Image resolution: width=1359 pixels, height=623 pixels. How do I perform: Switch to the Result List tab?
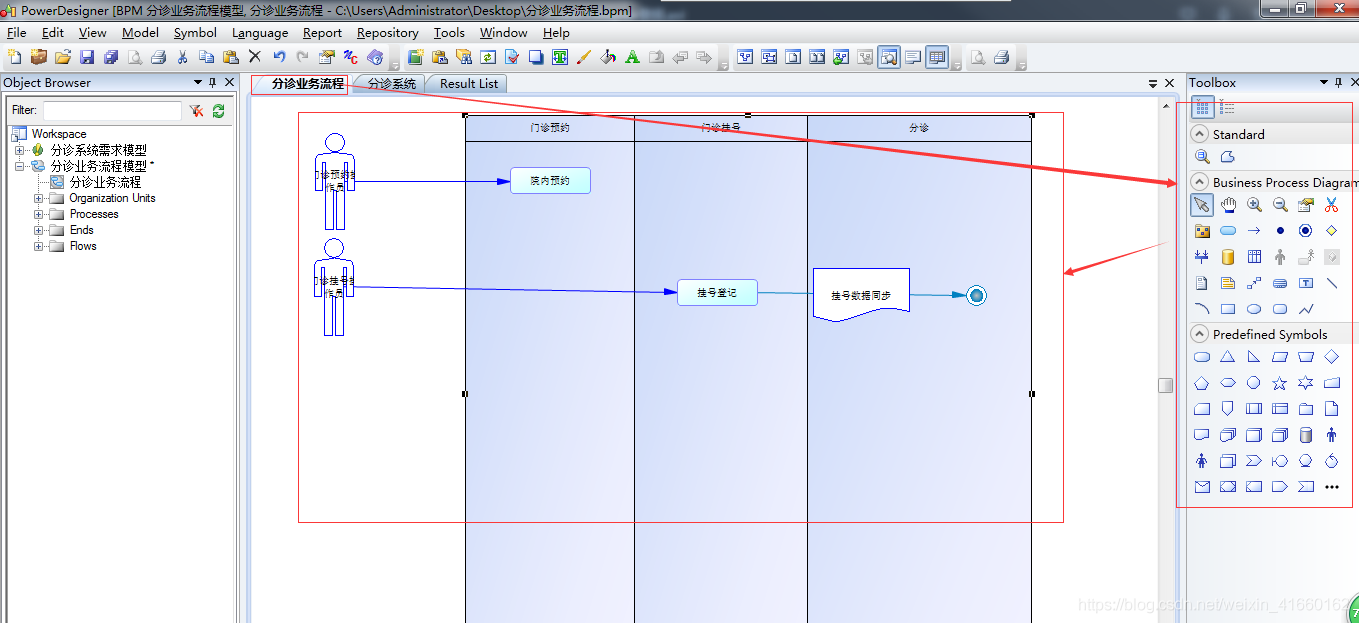[x=468, y=84]
